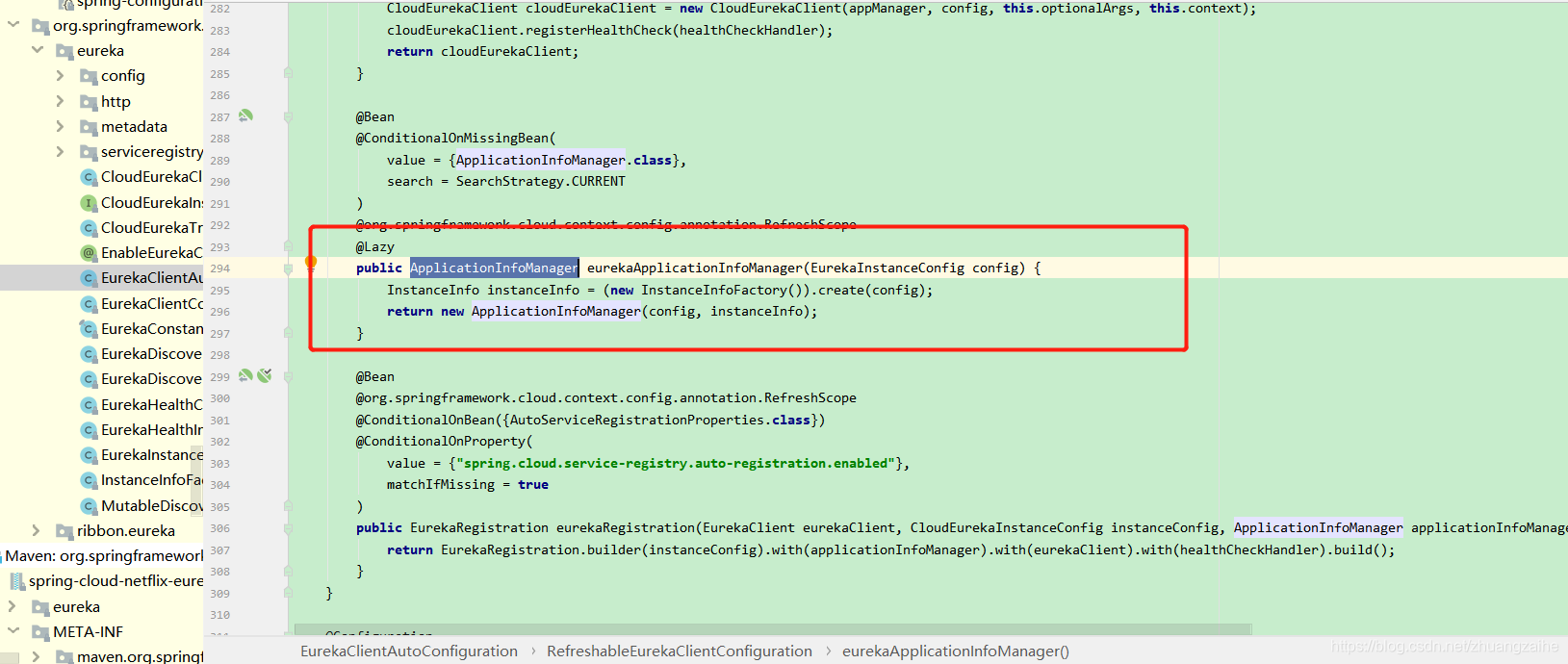Screen dimensions: 1568x664
Task: Click eurekaApplicationInfoManager() in the breadcrumb bar
Action: (956, 651)
